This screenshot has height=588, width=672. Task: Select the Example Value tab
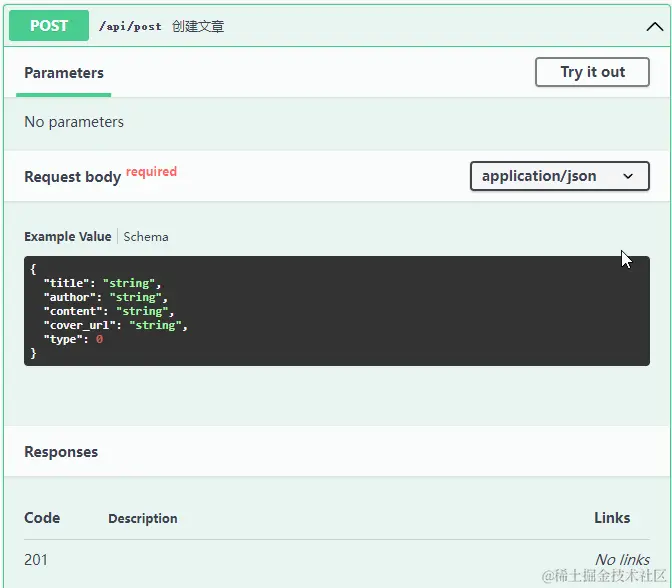(x=68, y=237)
